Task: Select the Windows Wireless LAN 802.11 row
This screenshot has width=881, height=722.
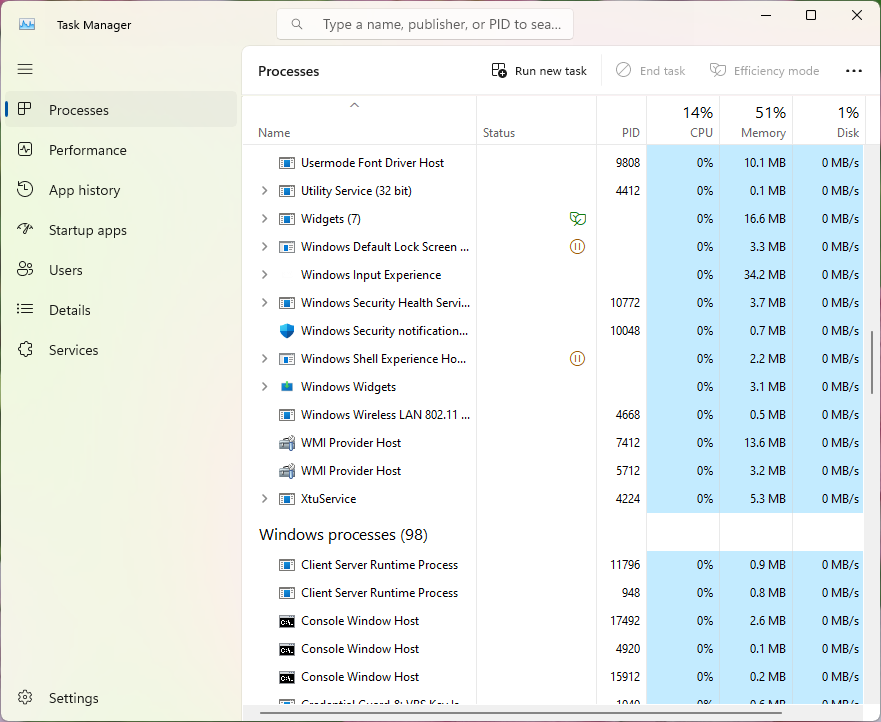Action: pyautogui.click(x=554, y=415)
